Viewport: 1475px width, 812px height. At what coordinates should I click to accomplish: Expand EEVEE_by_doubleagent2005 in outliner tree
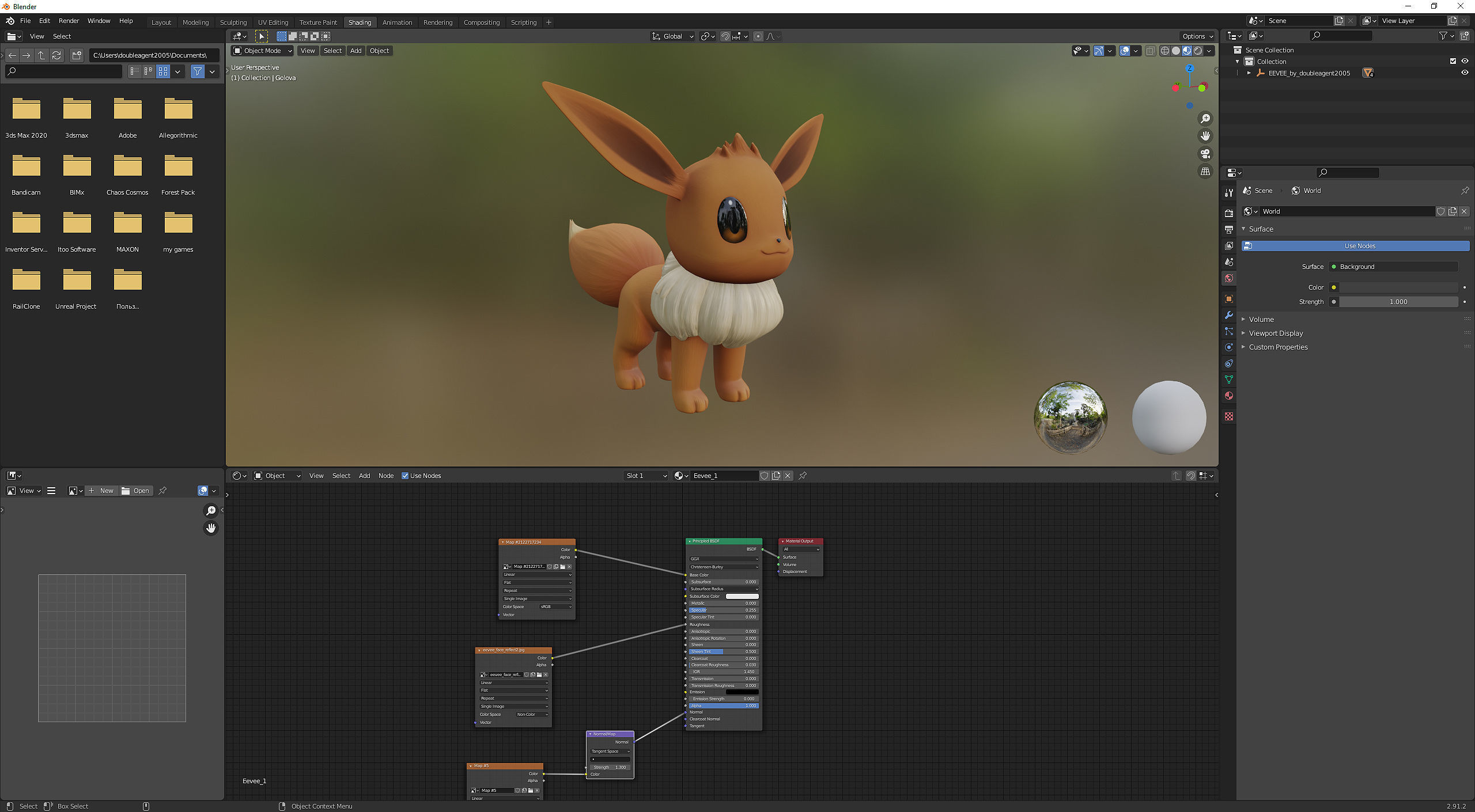(x=1249, y=73)
